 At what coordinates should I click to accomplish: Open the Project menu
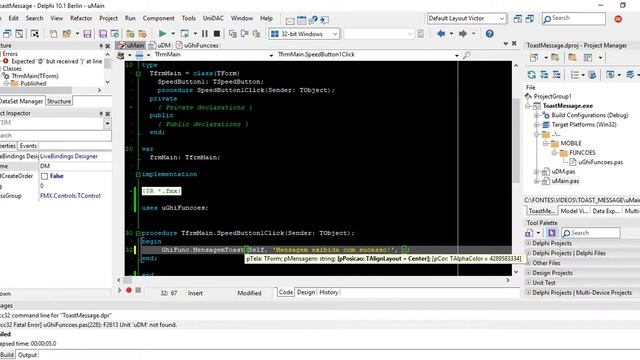point(108,18)
